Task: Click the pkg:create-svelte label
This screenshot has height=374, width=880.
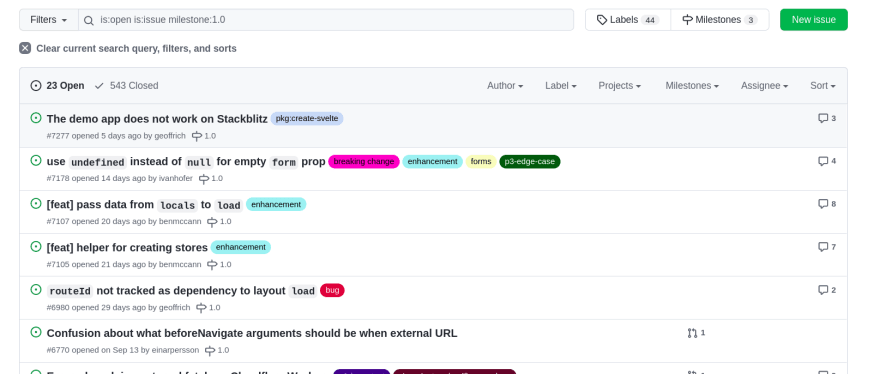Action: click(307, 118)
